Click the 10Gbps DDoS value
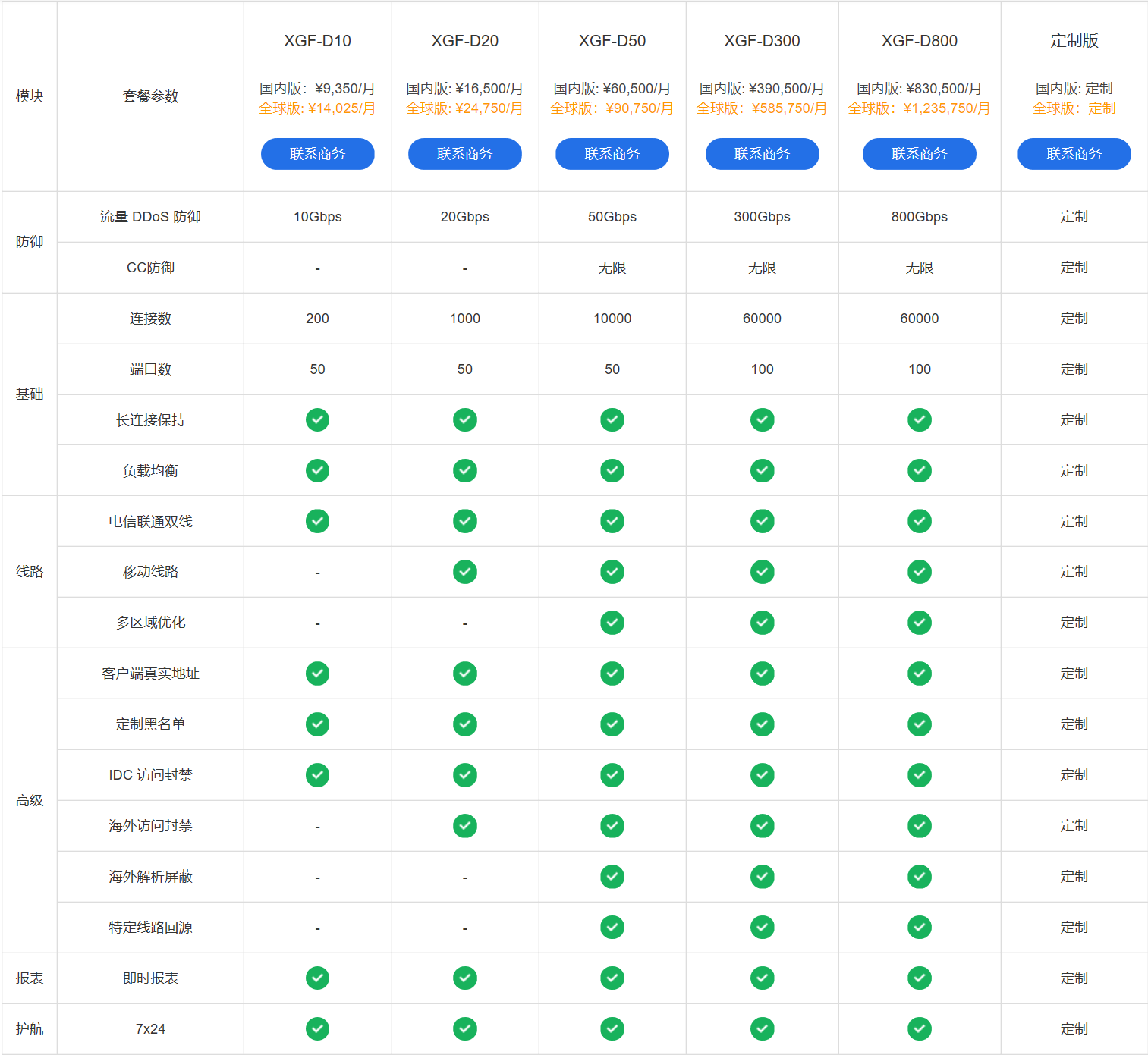 317,217
